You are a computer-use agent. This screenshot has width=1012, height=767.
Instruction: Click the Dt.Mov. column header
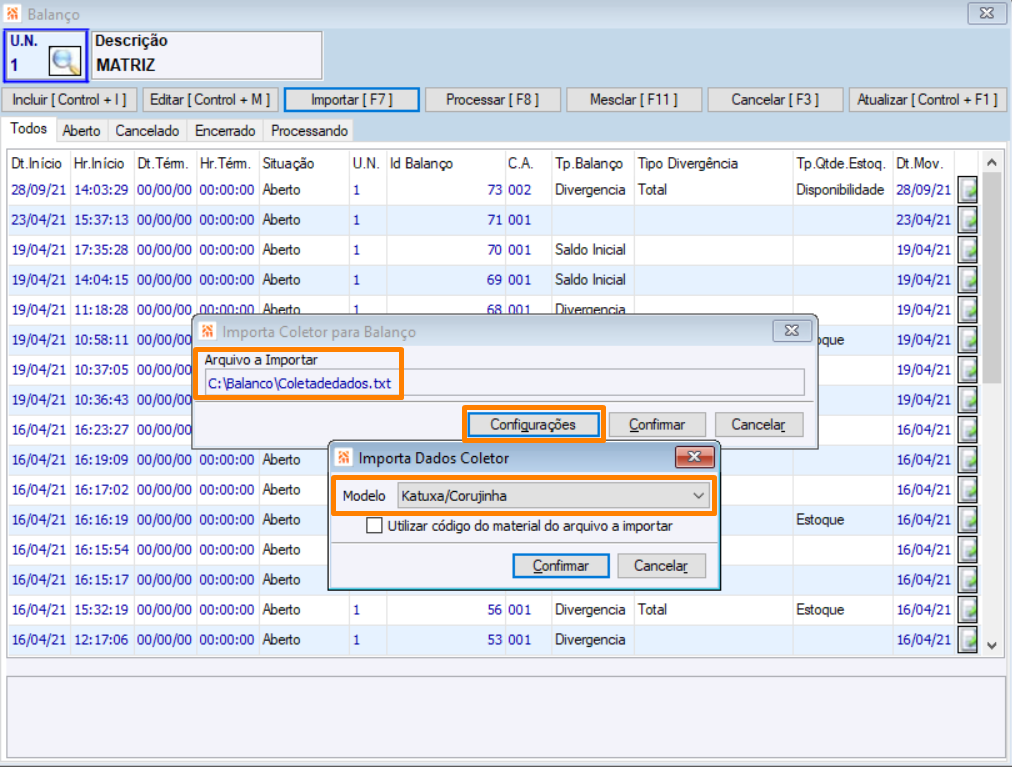[x=924, y=163]
